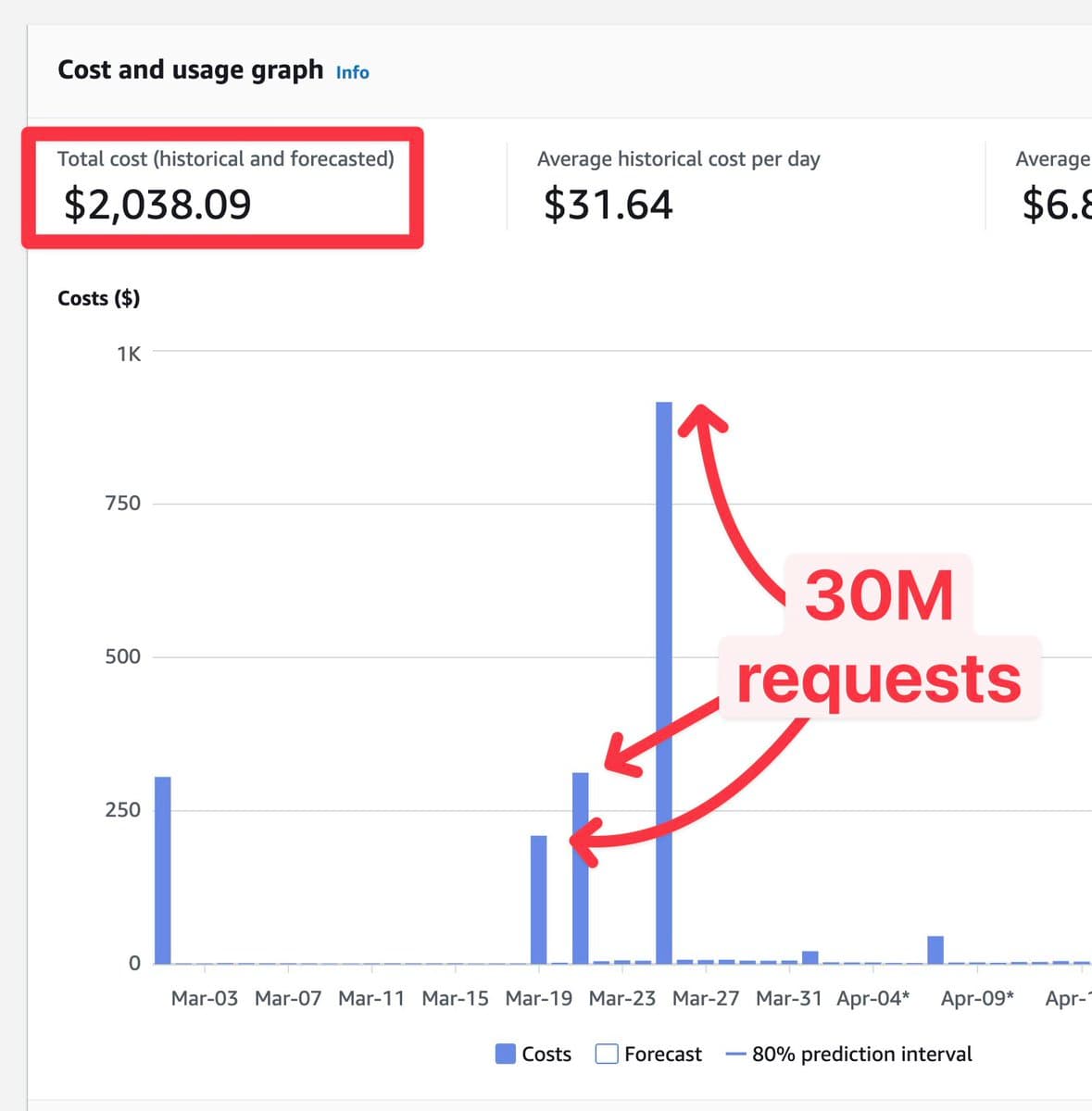1092x1111 pixels.
Task: Select the Mar-15 axis label
Action: [455, 999]
